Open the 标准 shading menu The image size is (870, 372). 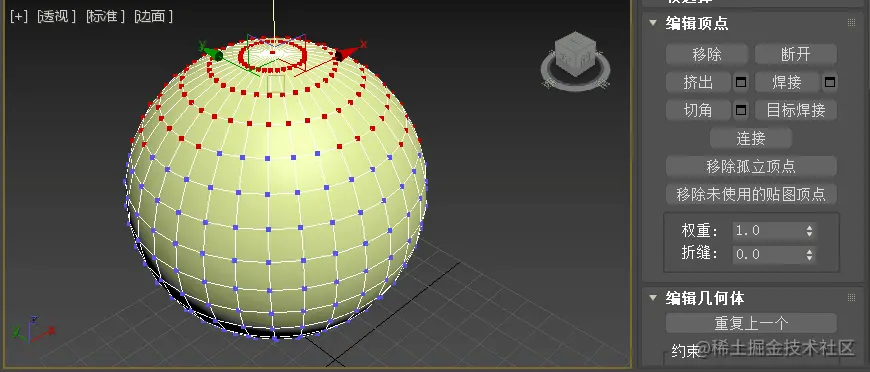coord(105,16)
